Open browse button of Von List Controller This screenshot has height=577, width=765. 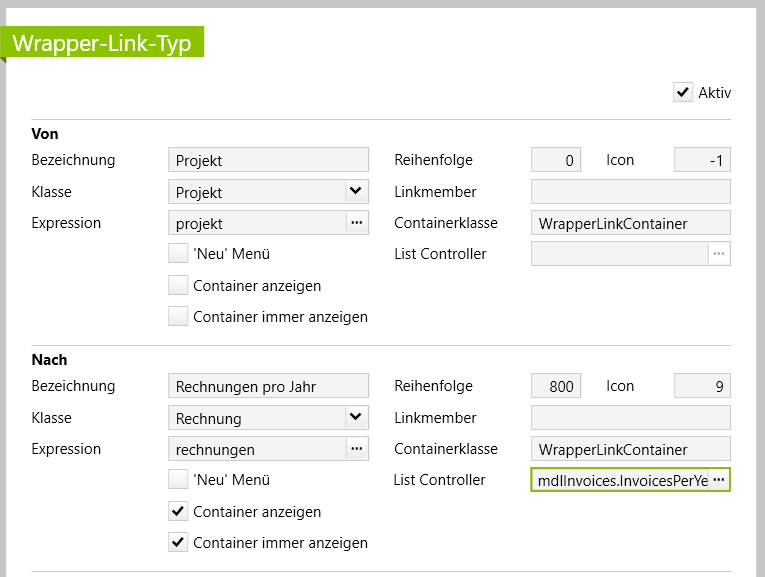coord(718,254)
